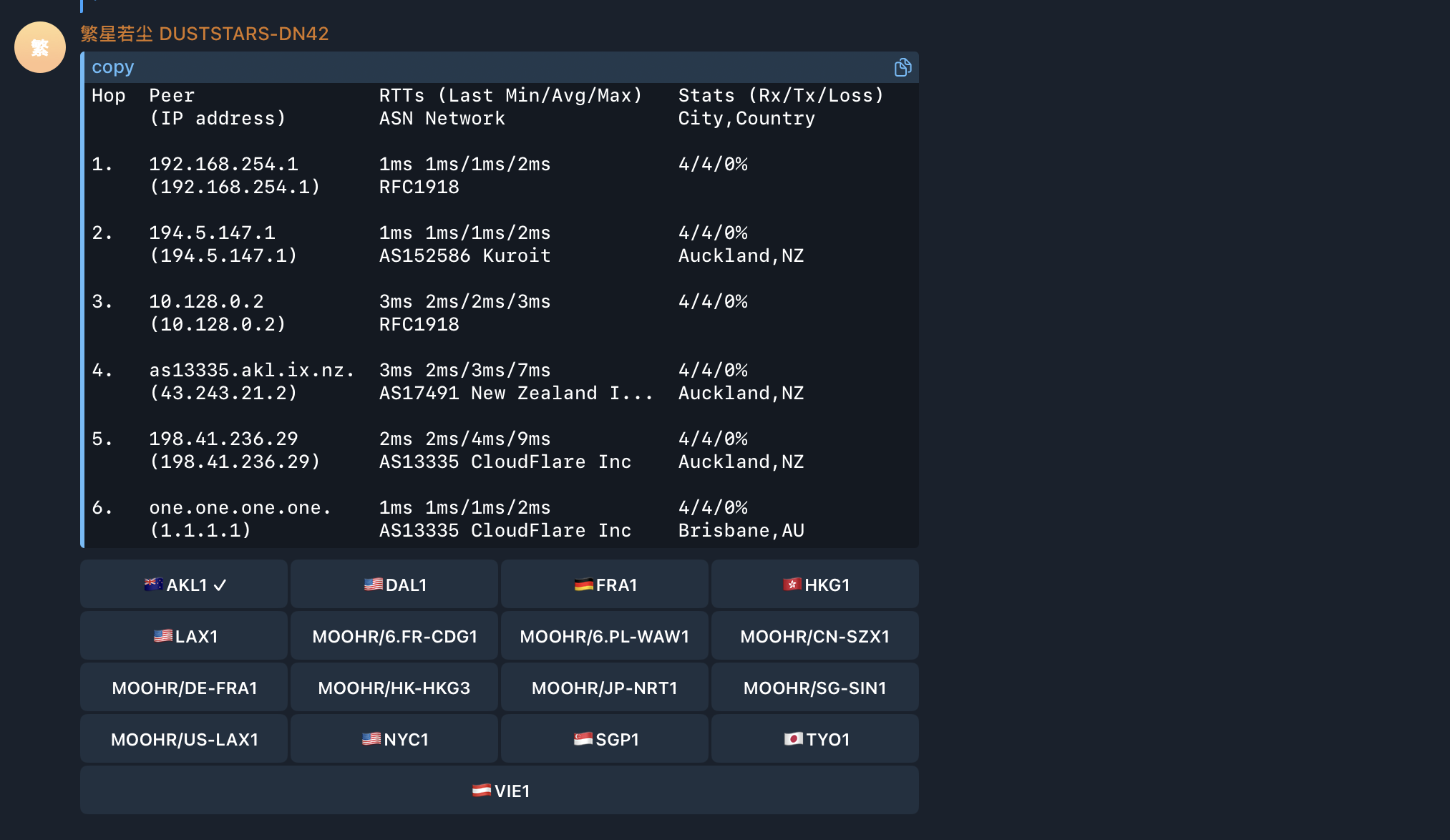Click RTTs (Last Min/Avg/Max) header
1450x840 pixels.
tap(511, 96)
